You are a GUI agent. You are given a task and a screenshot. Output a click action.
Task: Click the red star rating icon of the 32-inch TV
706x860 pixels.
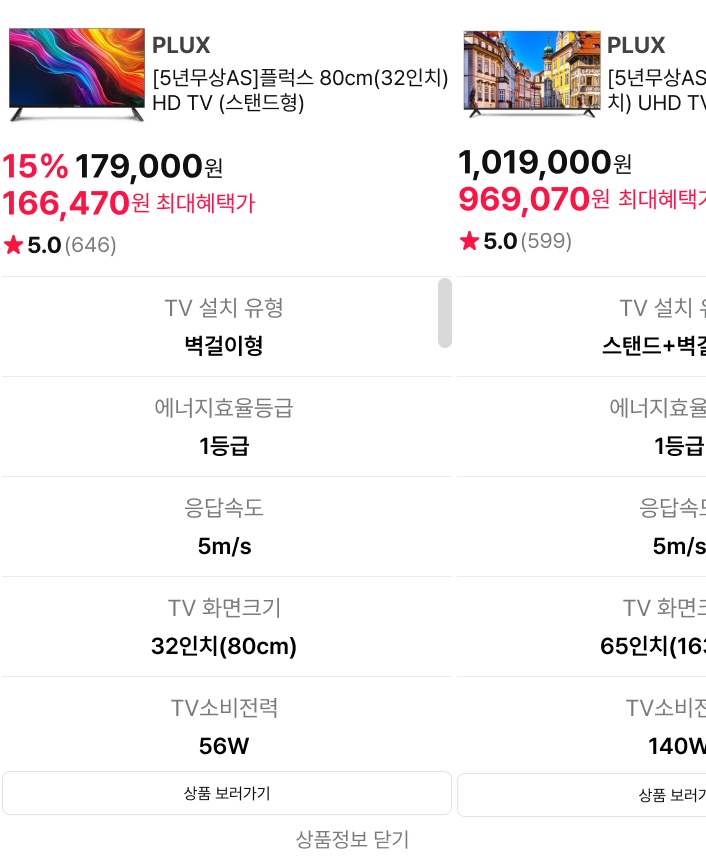[x=13, y=245]
